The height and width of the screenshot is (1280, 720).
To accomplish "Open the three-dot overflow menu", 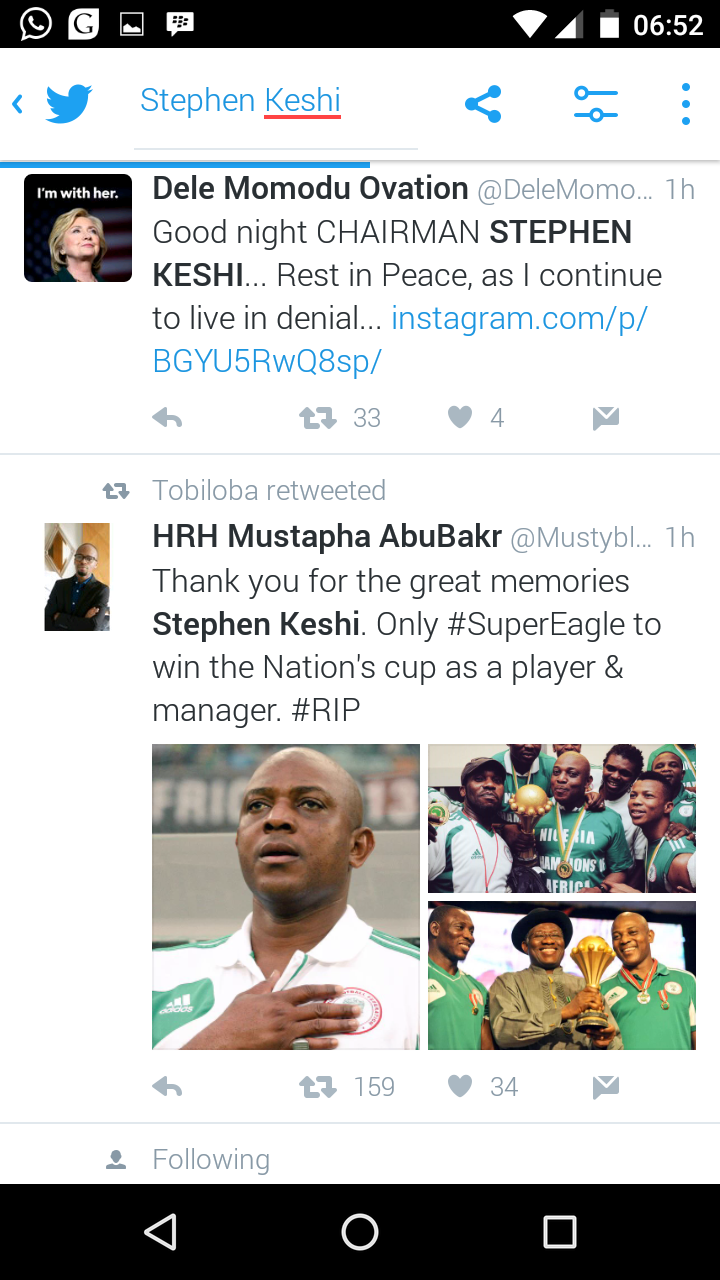I will pos(685,103).
